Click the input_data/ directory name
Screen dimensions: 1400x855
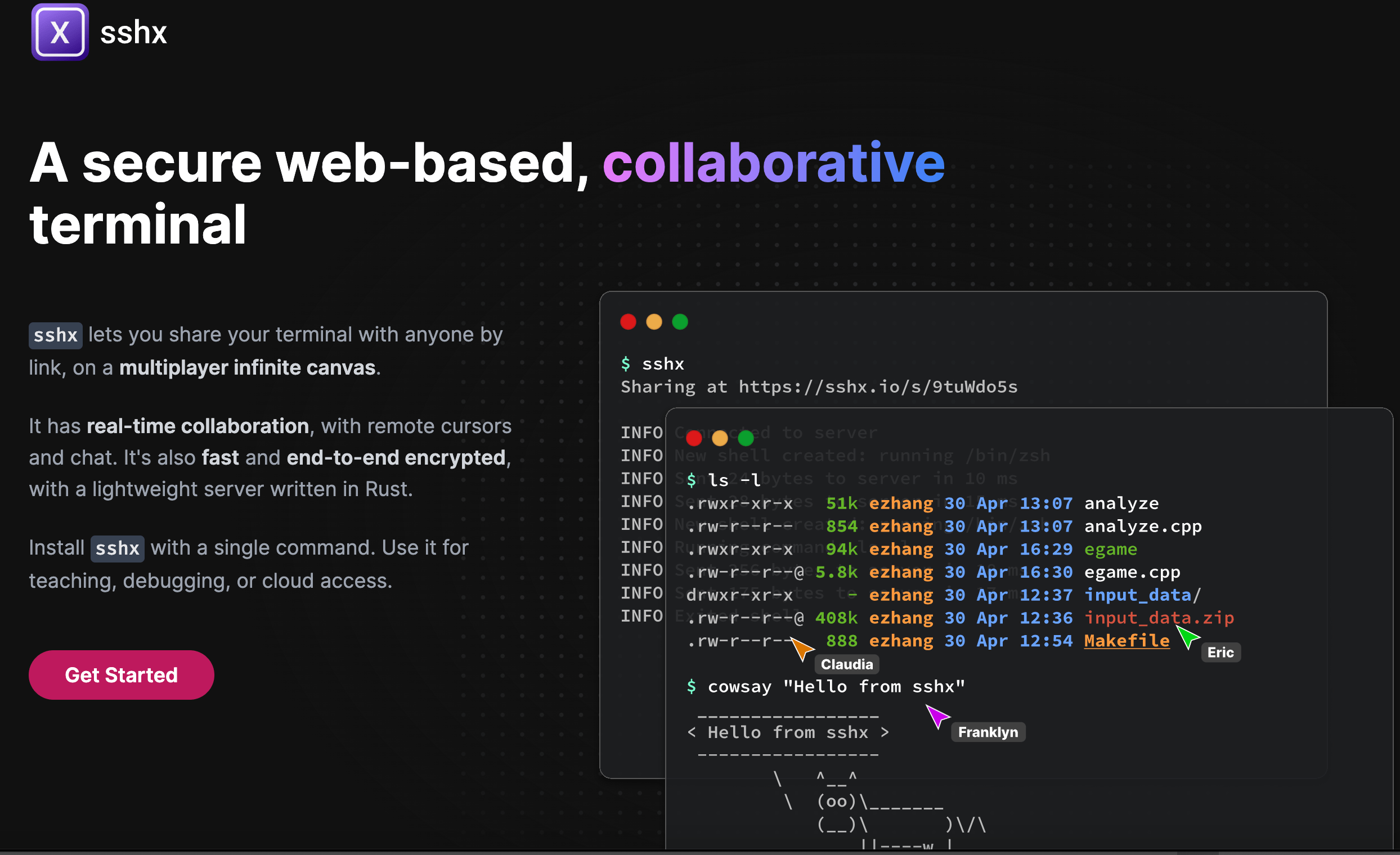[1143, 595]
